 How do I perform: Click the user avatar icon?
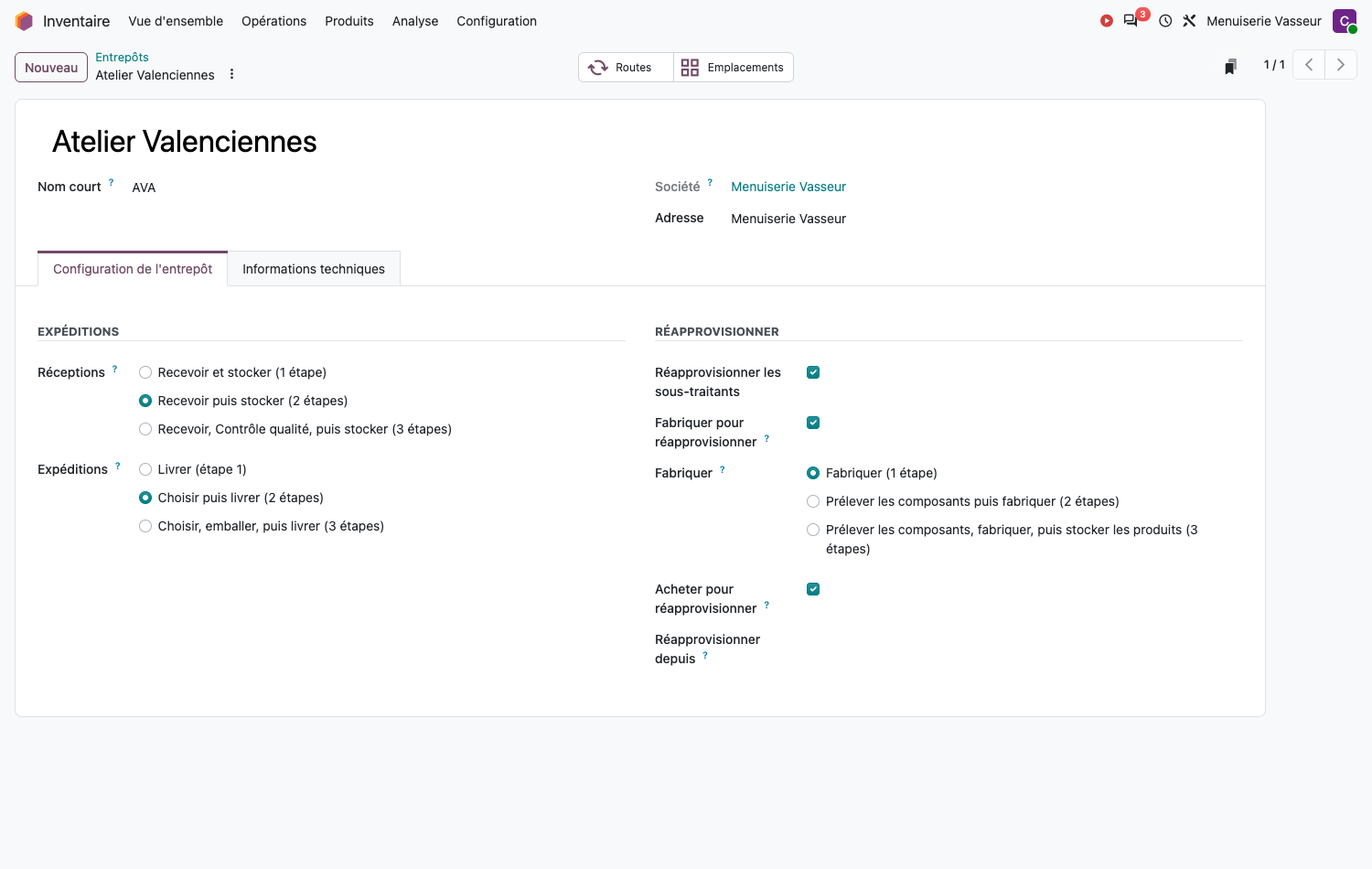pos(1345,21)
